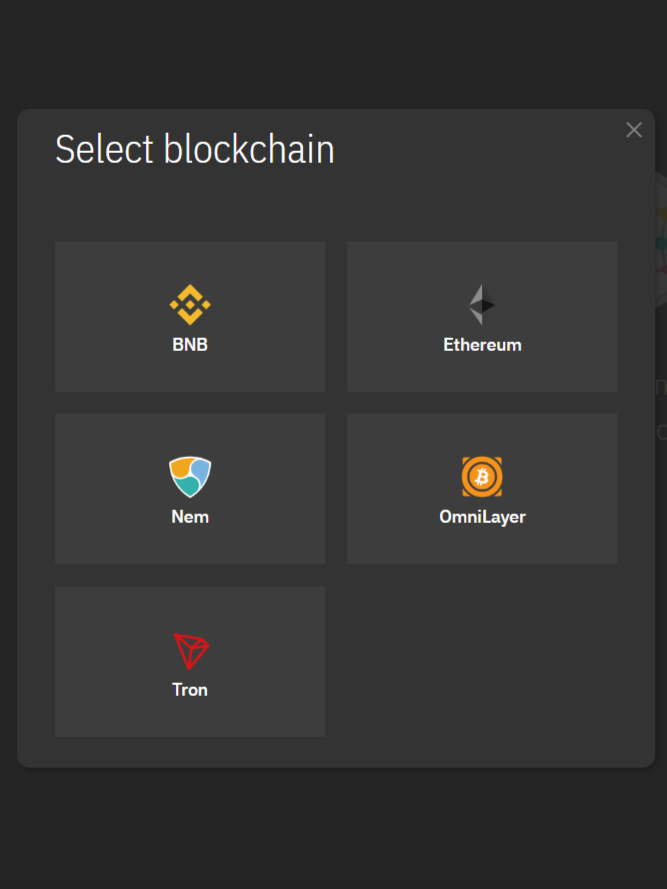Choose the OmniLayer text label

point(482,517)
